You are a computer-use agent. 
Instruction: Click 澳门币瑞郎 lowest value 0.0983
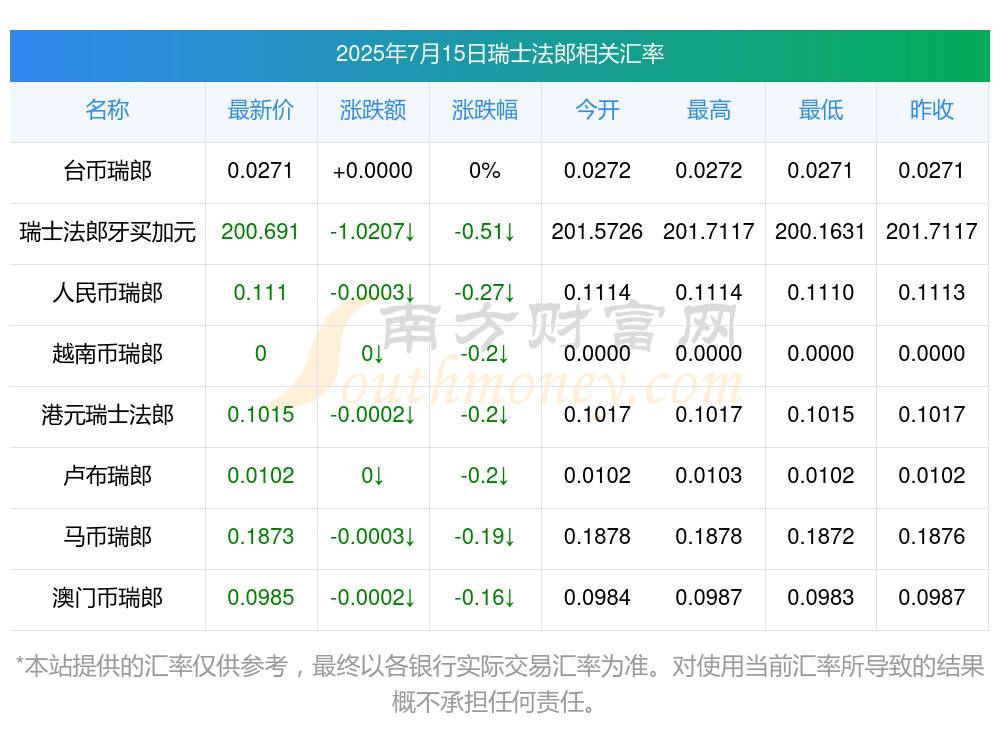(820, 598)
